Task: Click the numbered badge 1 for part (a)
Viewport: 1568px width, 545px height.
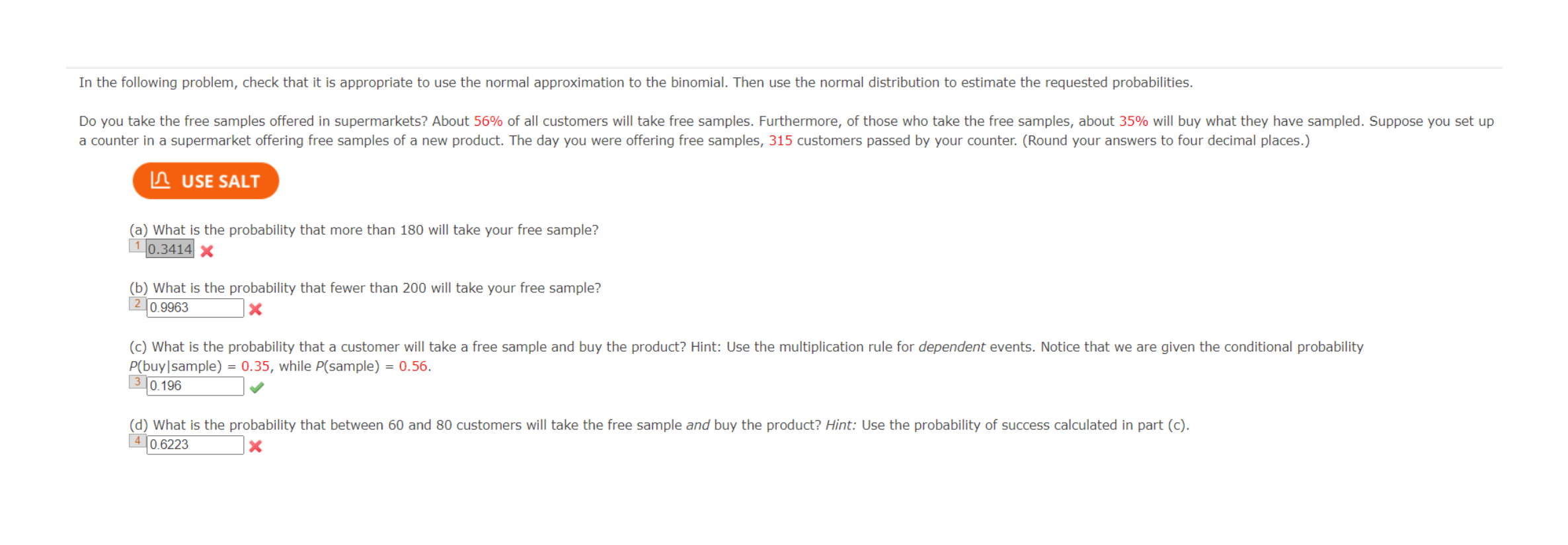Action: tap(136, 246)
